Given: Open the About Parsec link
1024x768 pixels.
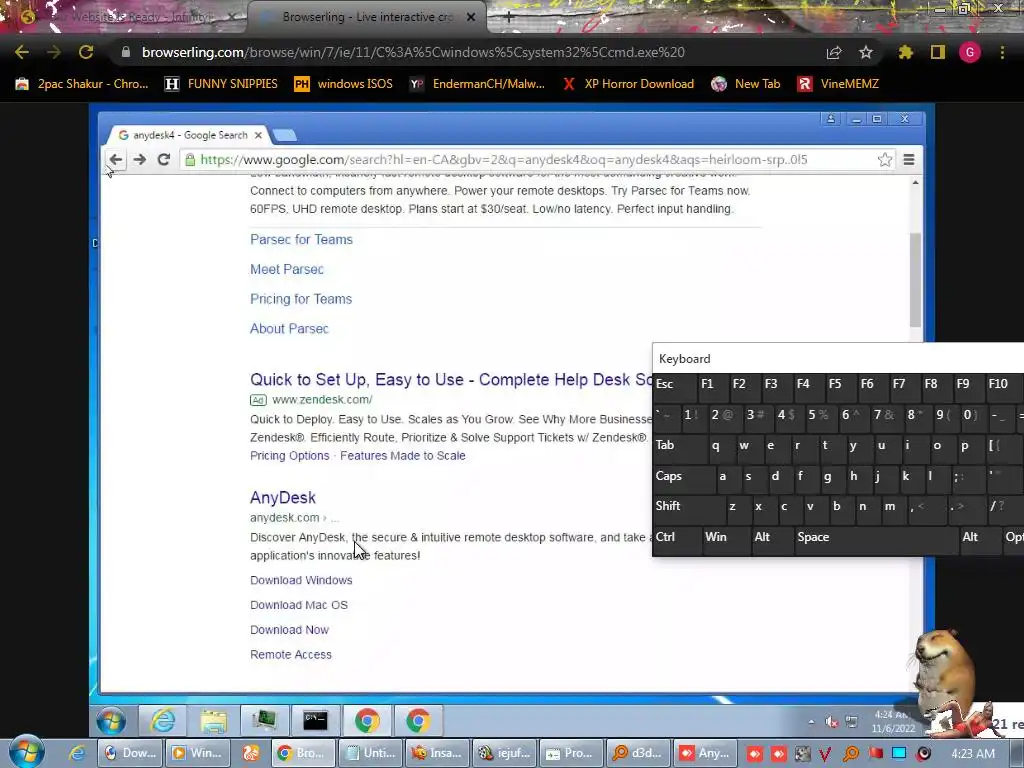Looking at the screenshot, I should click(x=289, y=328).
